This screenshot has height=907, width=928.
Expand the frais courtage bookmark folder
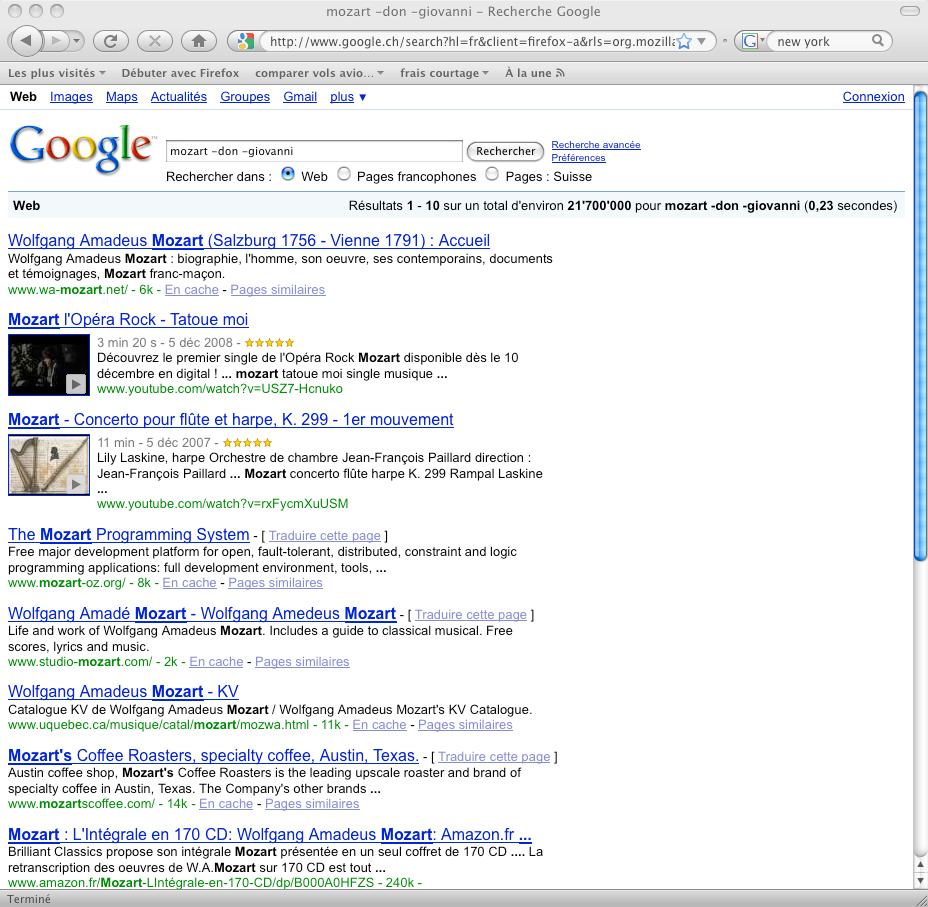pyautogui.click(x=444, y=73)
